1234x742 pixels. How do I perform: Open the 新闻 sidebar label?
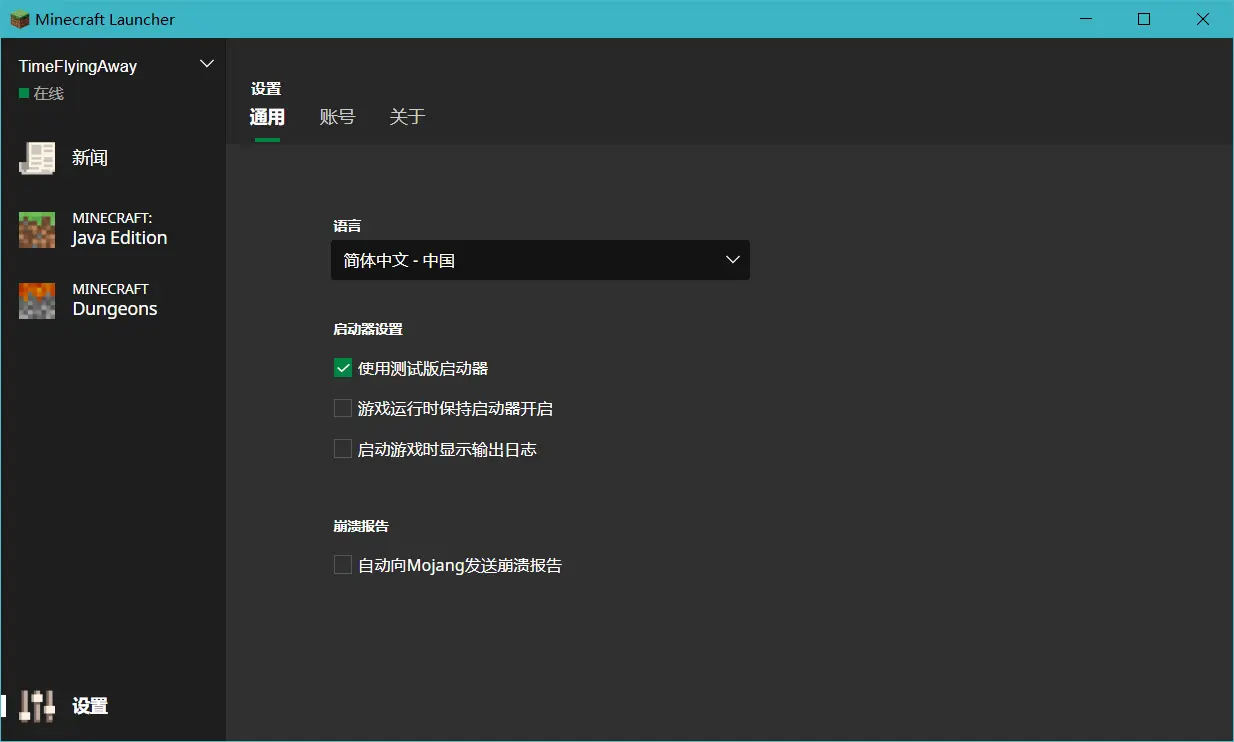pyautogui.click(x=90, y=158)
